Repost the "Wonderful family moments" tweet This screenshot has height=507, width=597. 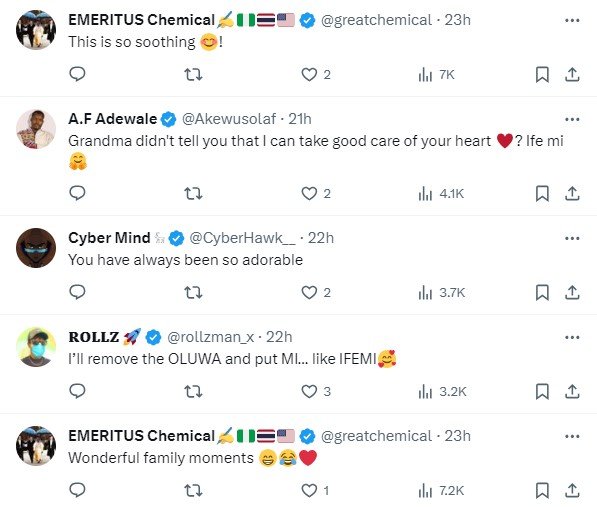coord(193,490)
